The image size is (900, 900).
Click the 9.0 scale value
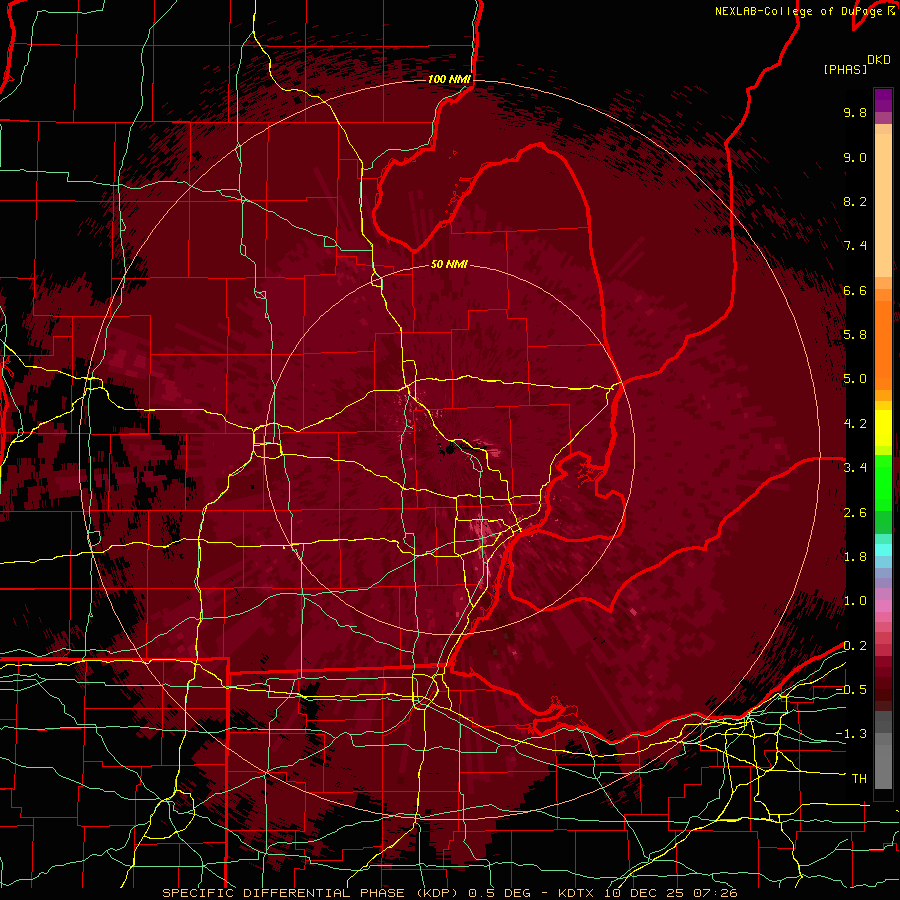pyautogui.click(x=855, y=157)
